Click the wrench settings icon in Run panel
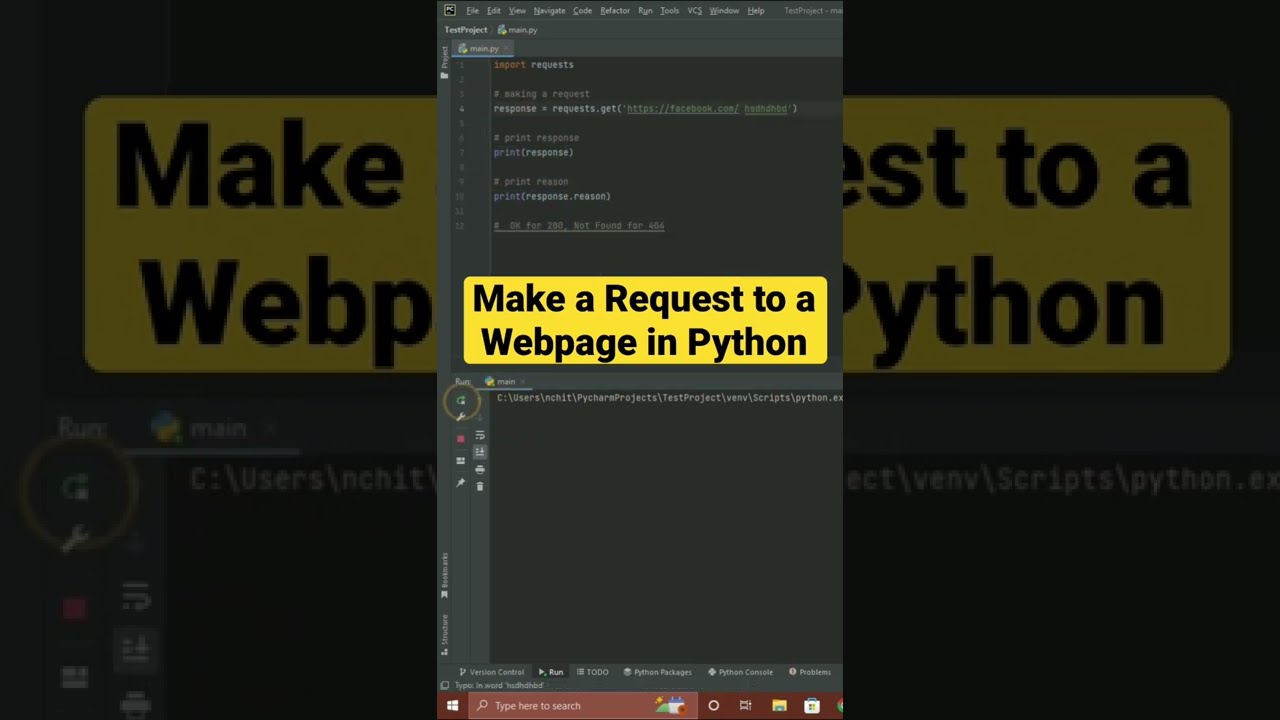This screenshot has height=720, width=1280. tap(461, 417)
